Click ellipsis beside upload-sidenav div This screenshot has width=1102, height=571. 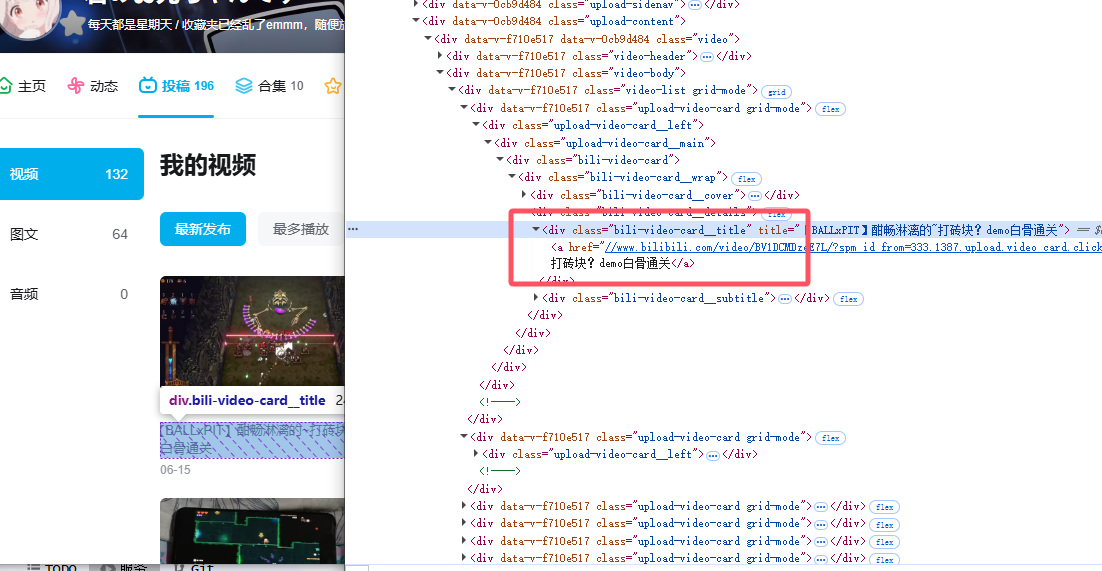click(x=694, y=5)
